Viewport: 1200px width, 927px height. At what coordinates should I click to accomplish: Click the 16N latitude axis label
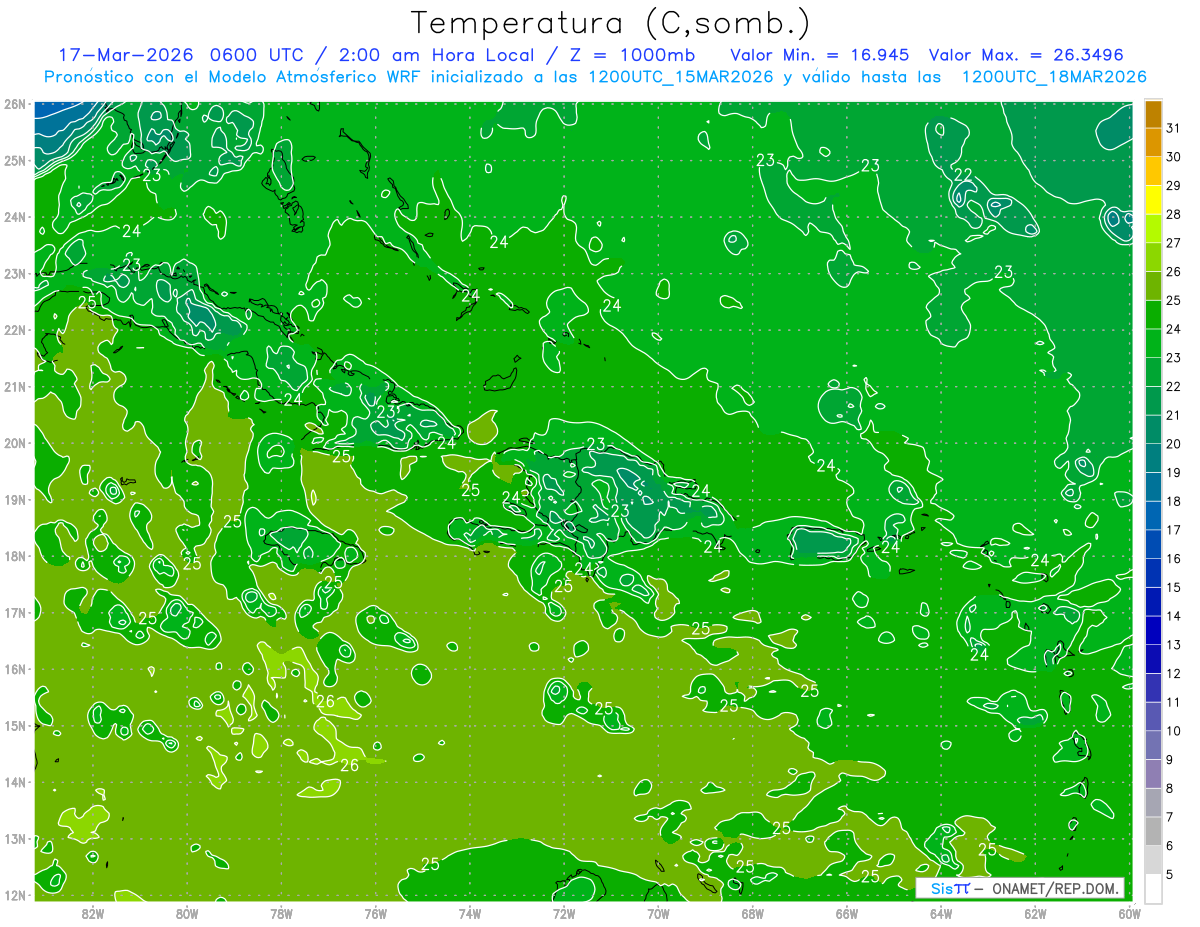click(x=15, y=669)
